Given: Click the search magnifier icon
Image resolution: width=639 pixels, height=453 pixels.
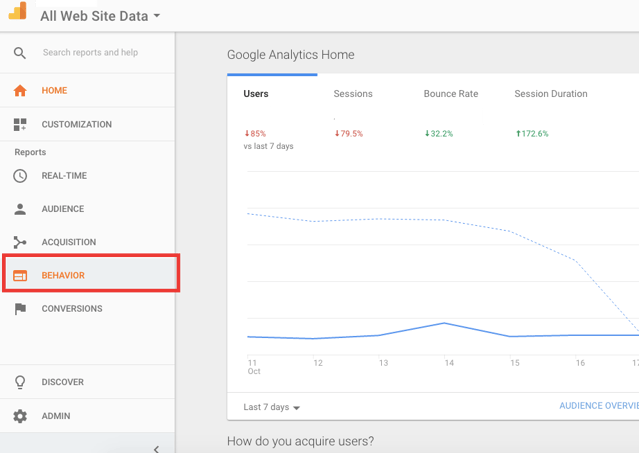Looking at the screenshot, I should [20, 53].
